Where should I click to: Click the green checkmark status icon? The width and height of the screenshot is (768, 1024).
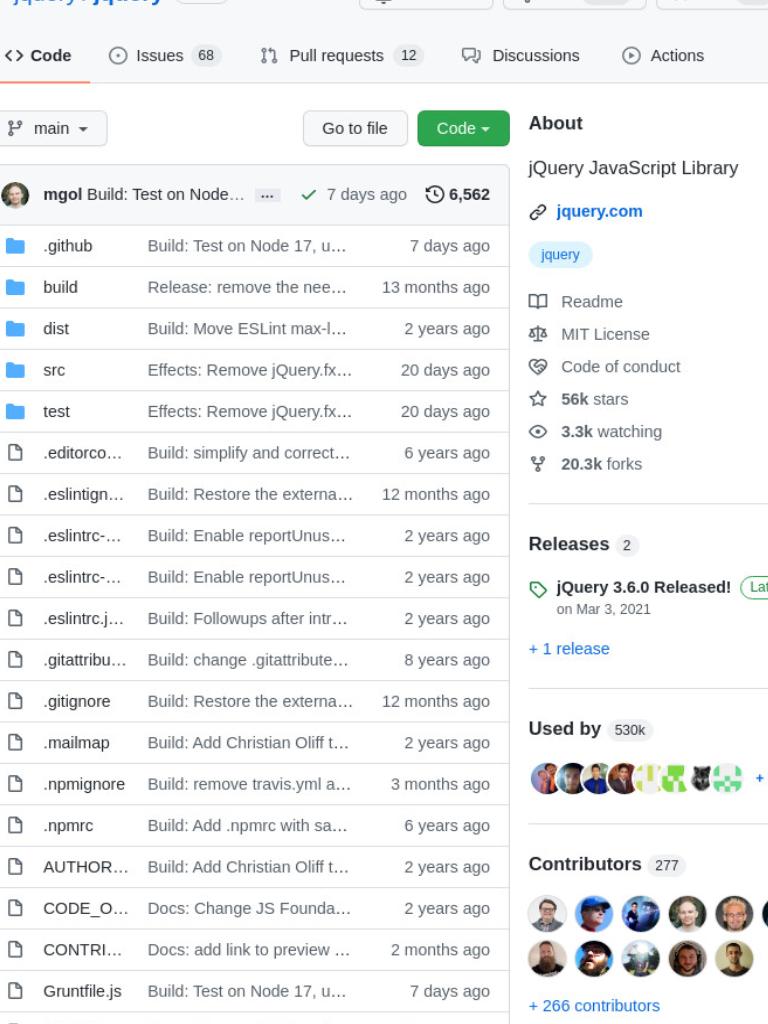click(308, 195)
